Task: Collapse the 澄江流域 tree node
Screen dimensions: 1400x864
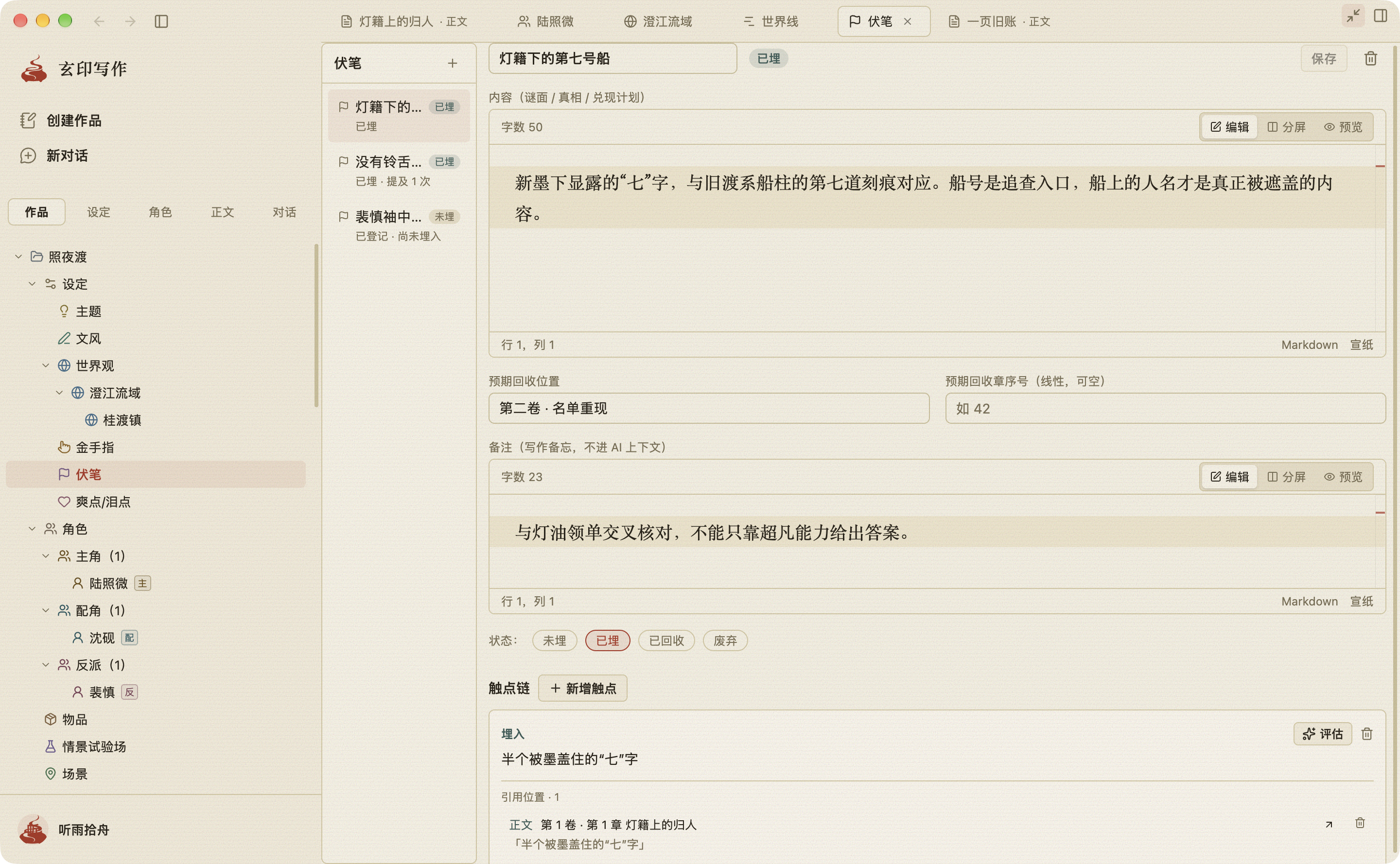Action: click(59, 393)
